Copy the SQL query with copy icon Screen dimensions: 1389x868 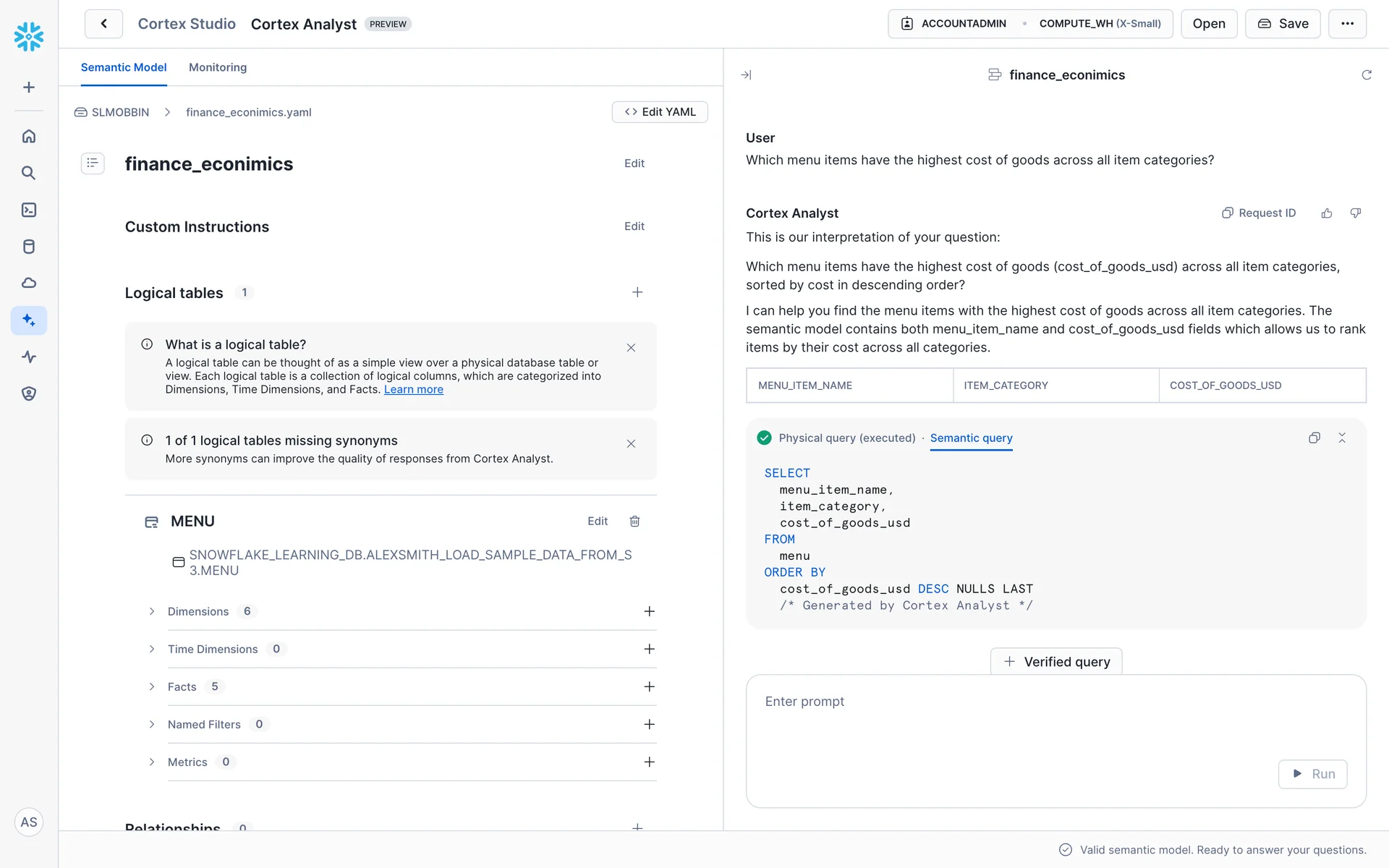(x=1314, y=438)
